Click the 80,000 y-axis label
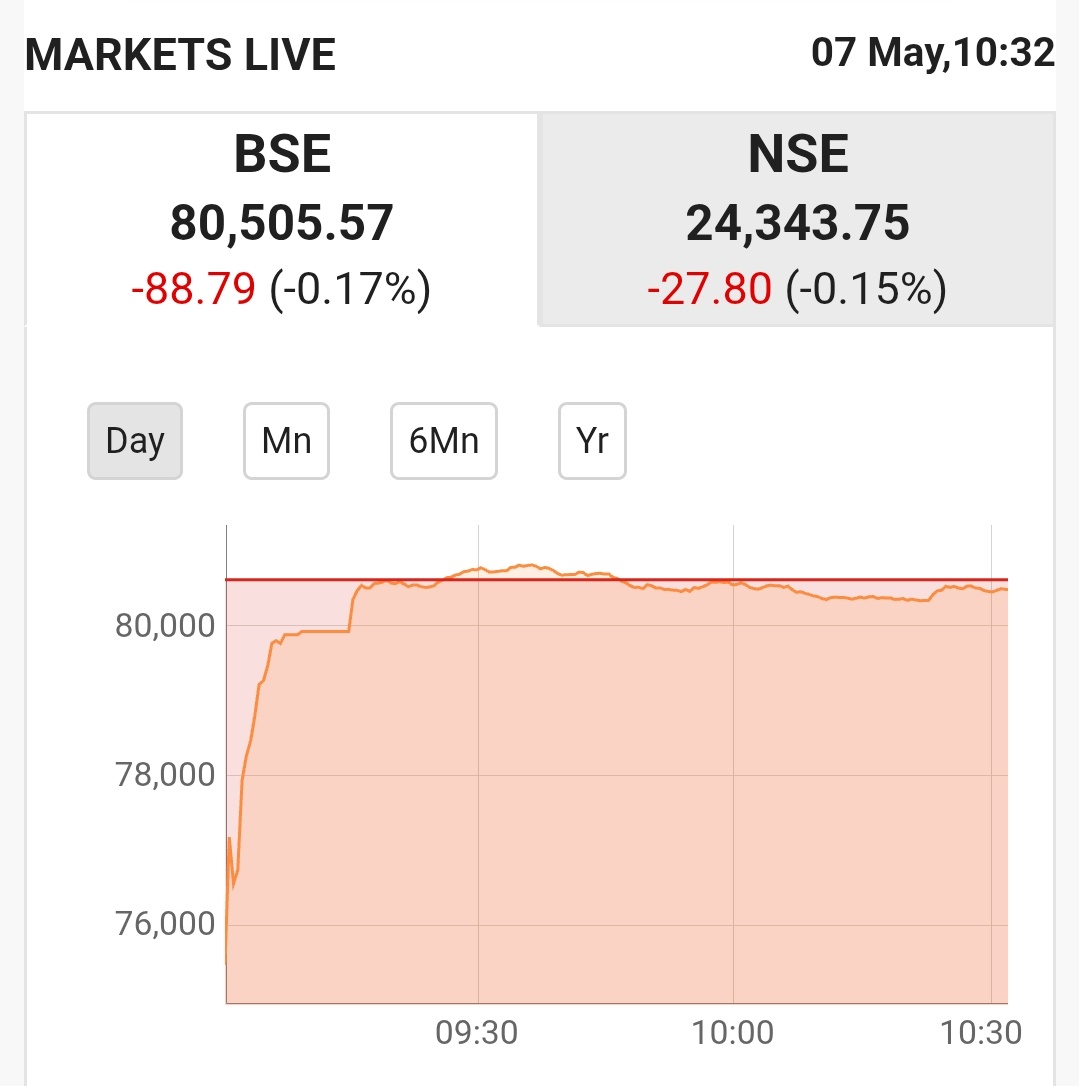The image size is (1079, 1086). click(165, 626)
